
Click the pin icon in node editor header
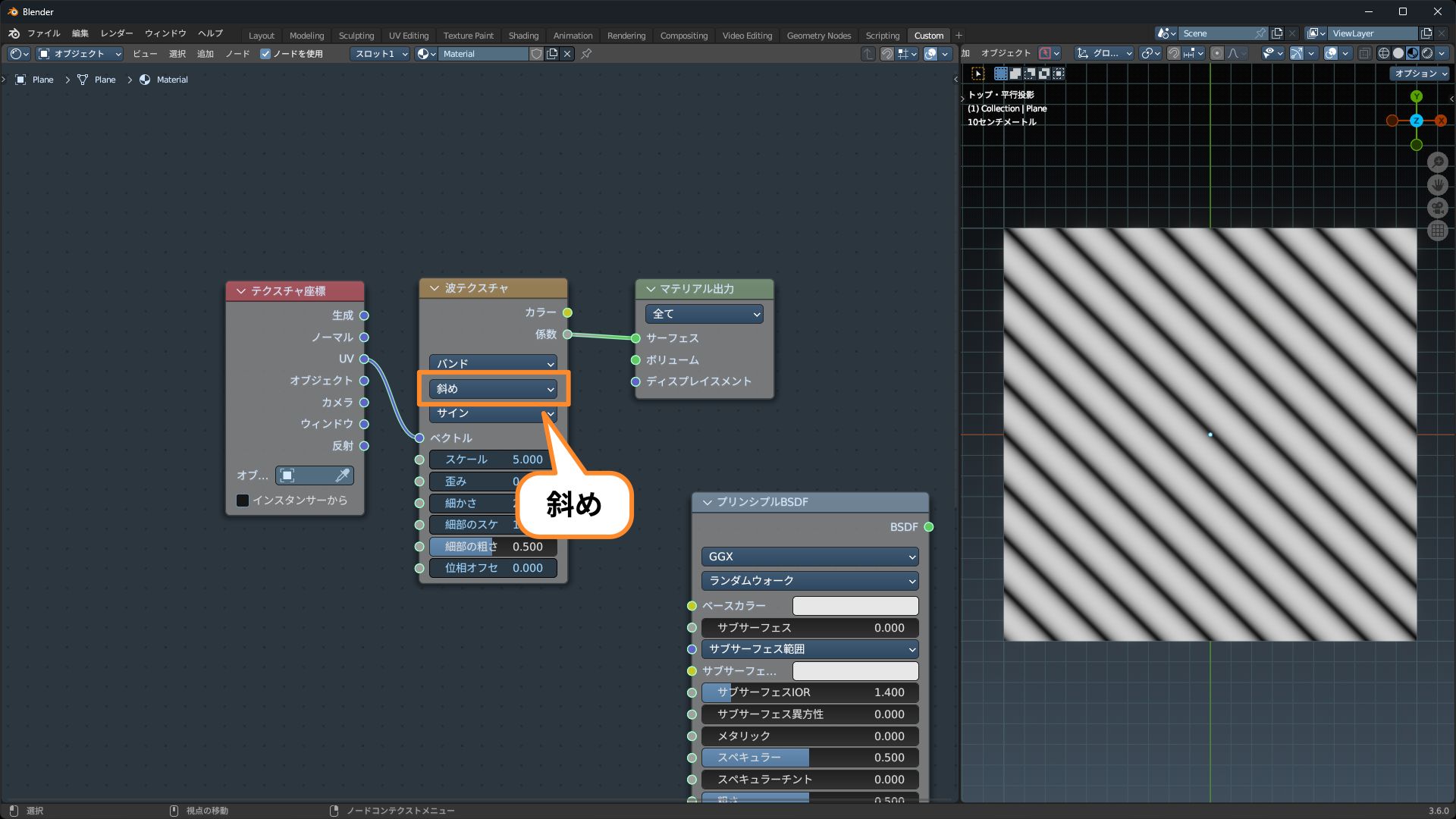586,54
